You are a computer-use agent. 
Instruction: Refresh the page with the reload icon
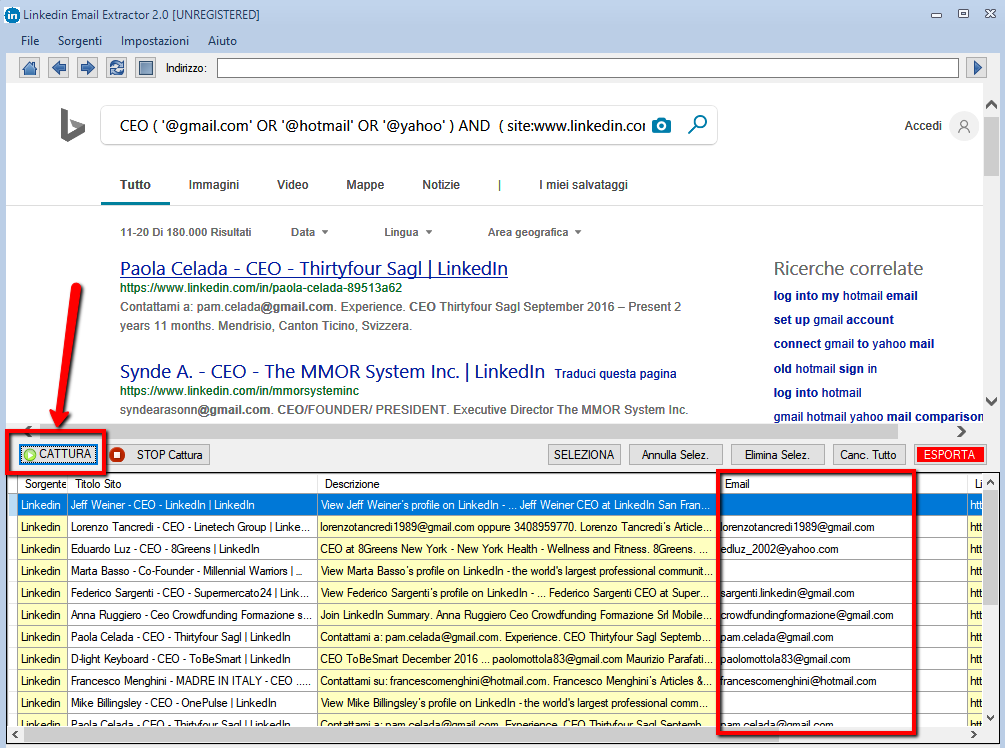pyautogui.click(x=117, y=67)
